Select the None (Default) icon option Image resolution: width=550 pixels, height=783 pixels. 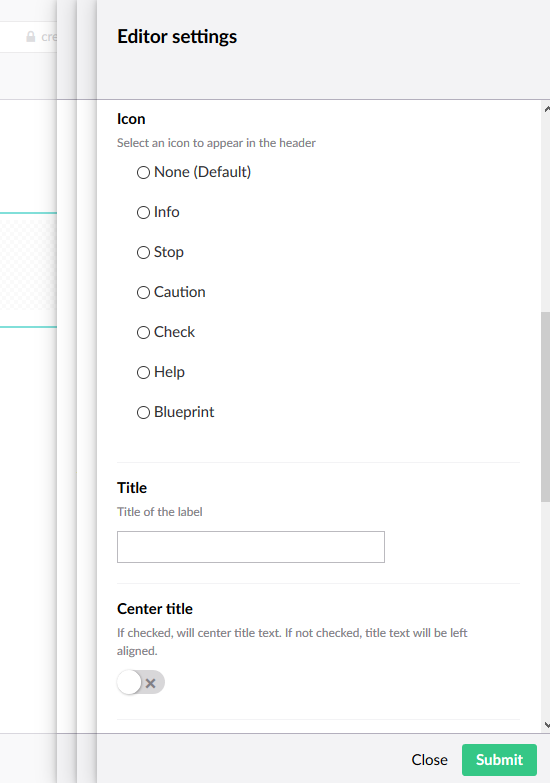tap(143, 172)
